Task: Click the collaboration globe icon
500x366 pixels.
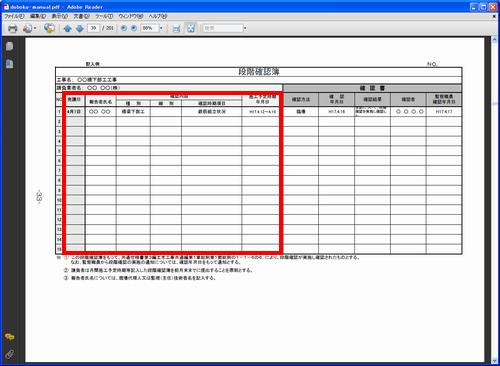Action: (49, 28)
